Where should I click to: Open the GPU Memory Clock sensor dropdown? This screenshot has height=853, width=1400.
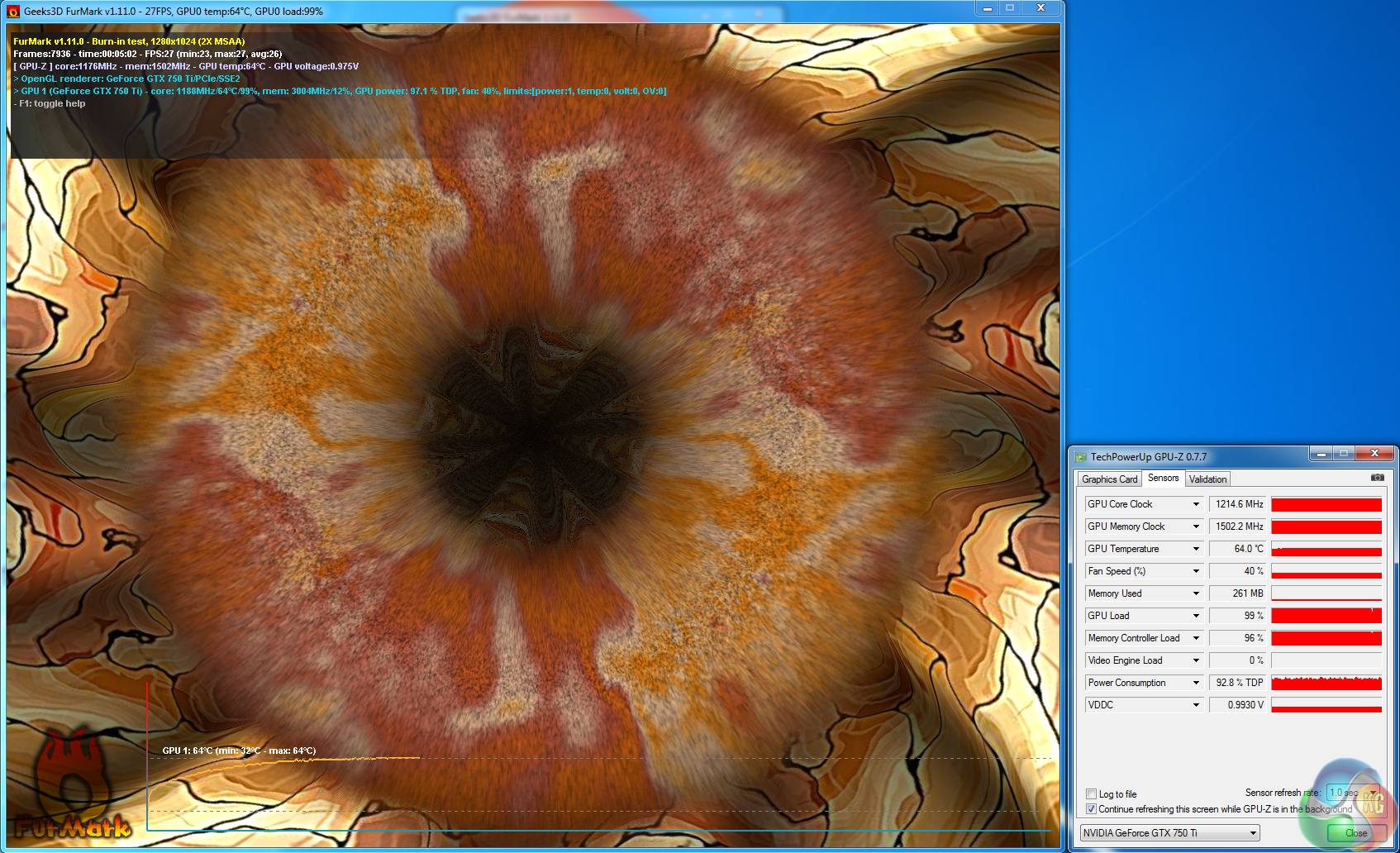pyautogui.click(x=1195, y=527)
